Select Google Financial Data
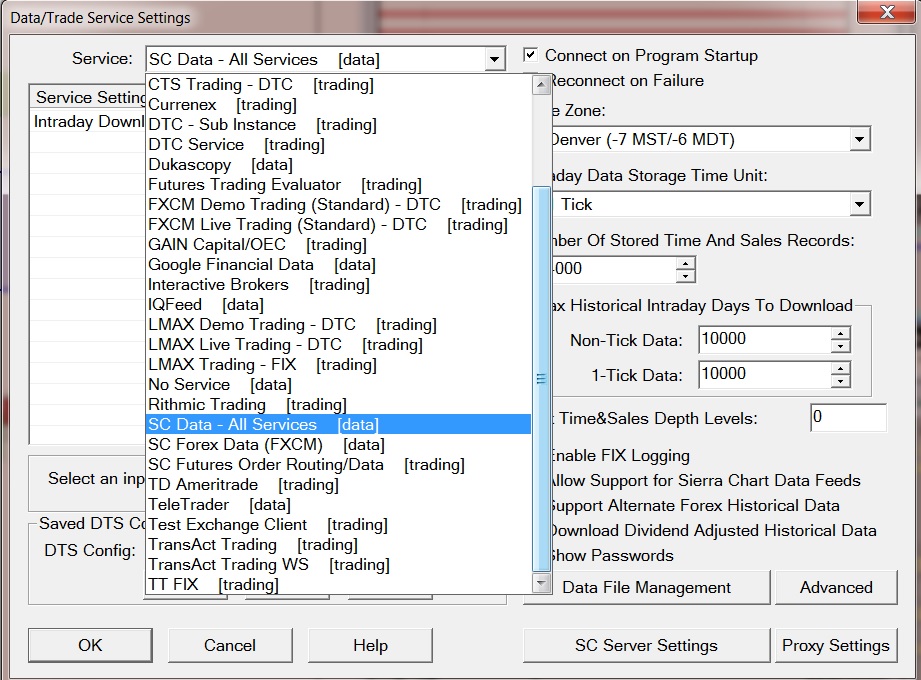This screenshot has height=680, width=921. pyautogui.click(x=338, y=264)
